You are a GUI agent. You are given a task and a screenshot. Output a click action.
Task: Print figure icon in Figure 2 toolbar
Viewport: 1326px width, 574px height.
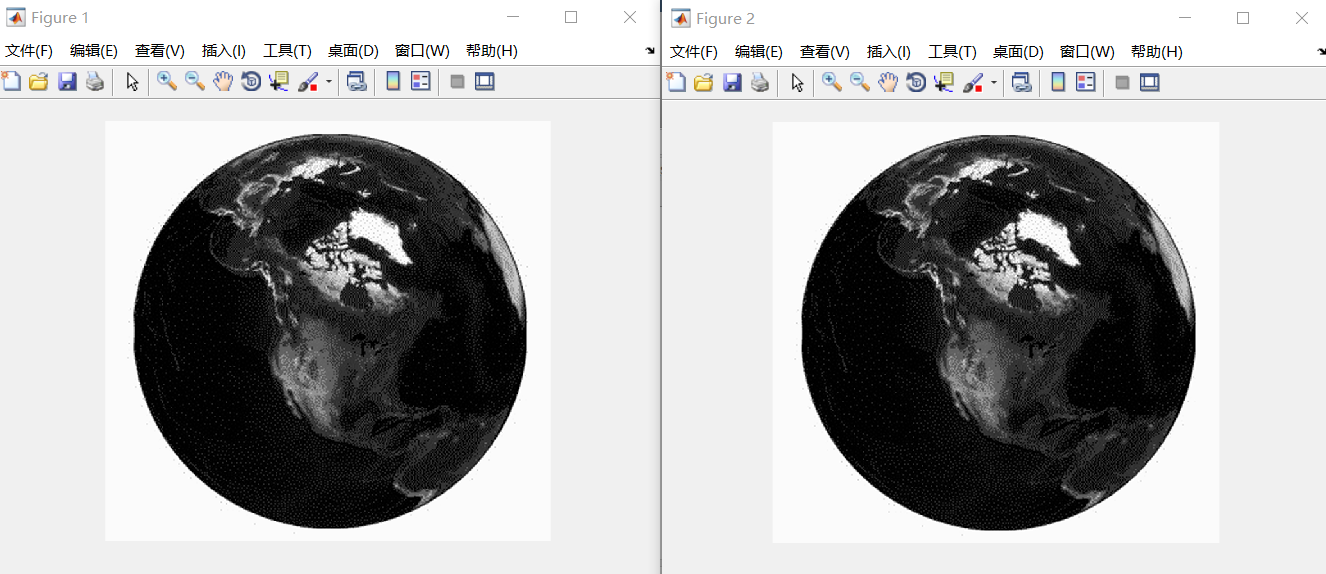point(760,82)
